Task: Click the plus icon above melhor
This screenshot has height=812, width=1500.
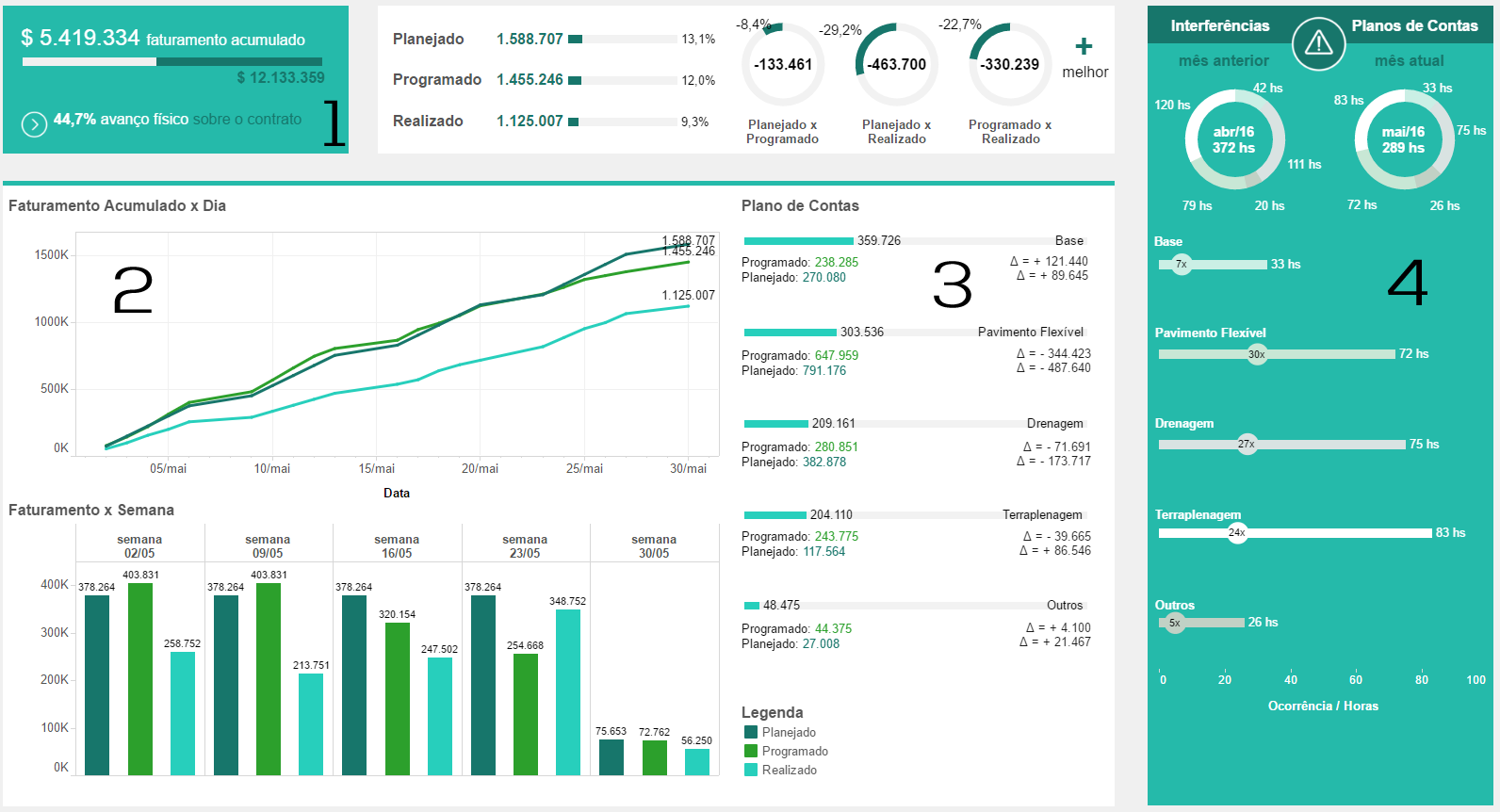Action: point(1084,46)
